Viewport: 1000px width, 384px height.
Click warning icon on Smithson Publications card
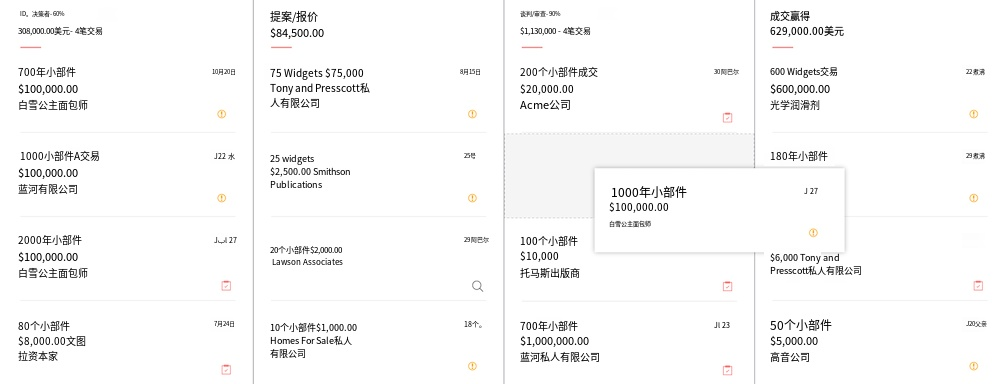coord(473,198)
